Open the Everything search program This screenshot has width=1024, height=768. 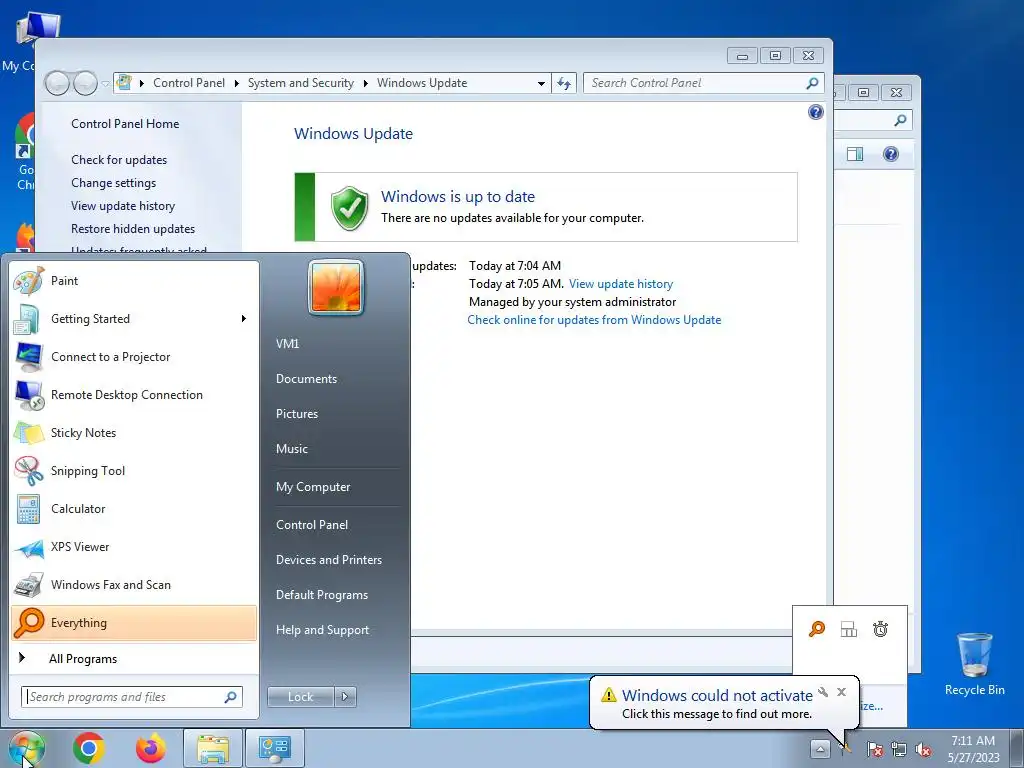pos(134,622)
